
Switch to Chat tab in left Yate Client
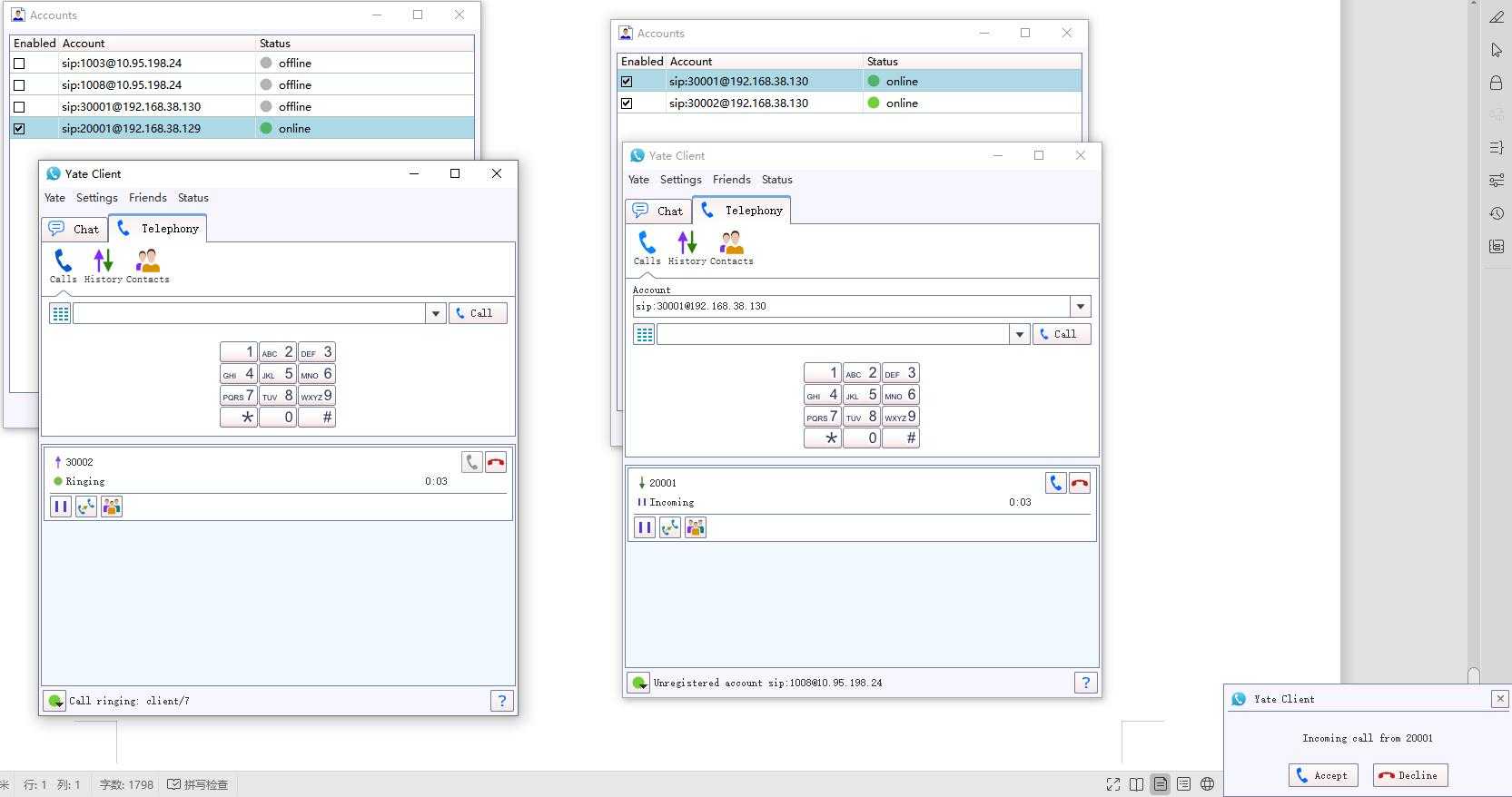(x=74, y=229)
